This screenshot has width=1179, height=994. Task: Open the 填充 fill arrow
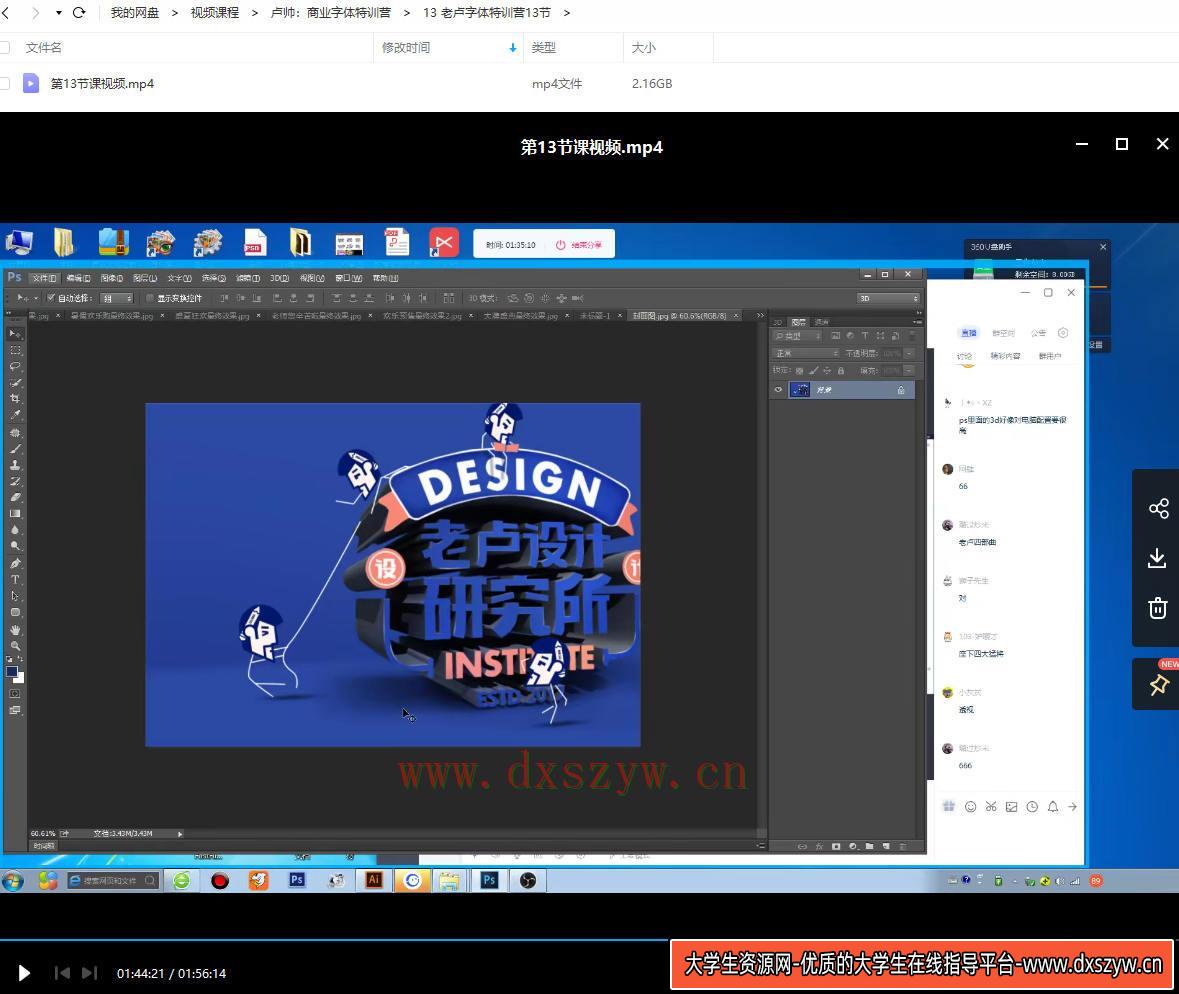(x=909, y=371)
